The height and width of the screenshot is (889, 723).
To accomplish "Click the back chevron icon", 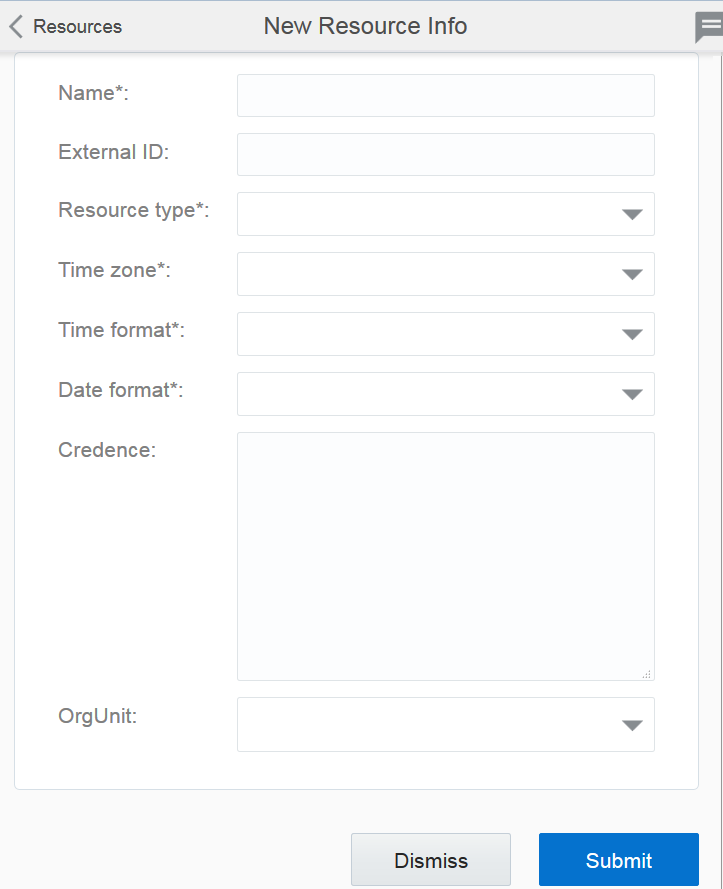I will coord(15,27).
